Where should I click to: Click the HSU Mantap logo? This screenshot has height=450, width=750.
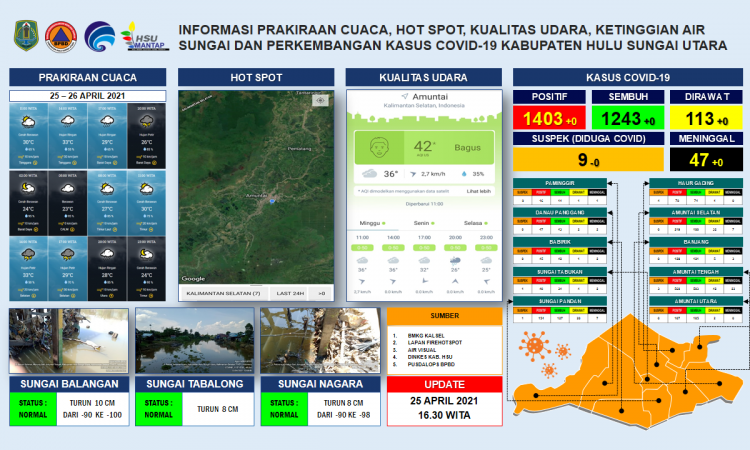click(142, 37)
